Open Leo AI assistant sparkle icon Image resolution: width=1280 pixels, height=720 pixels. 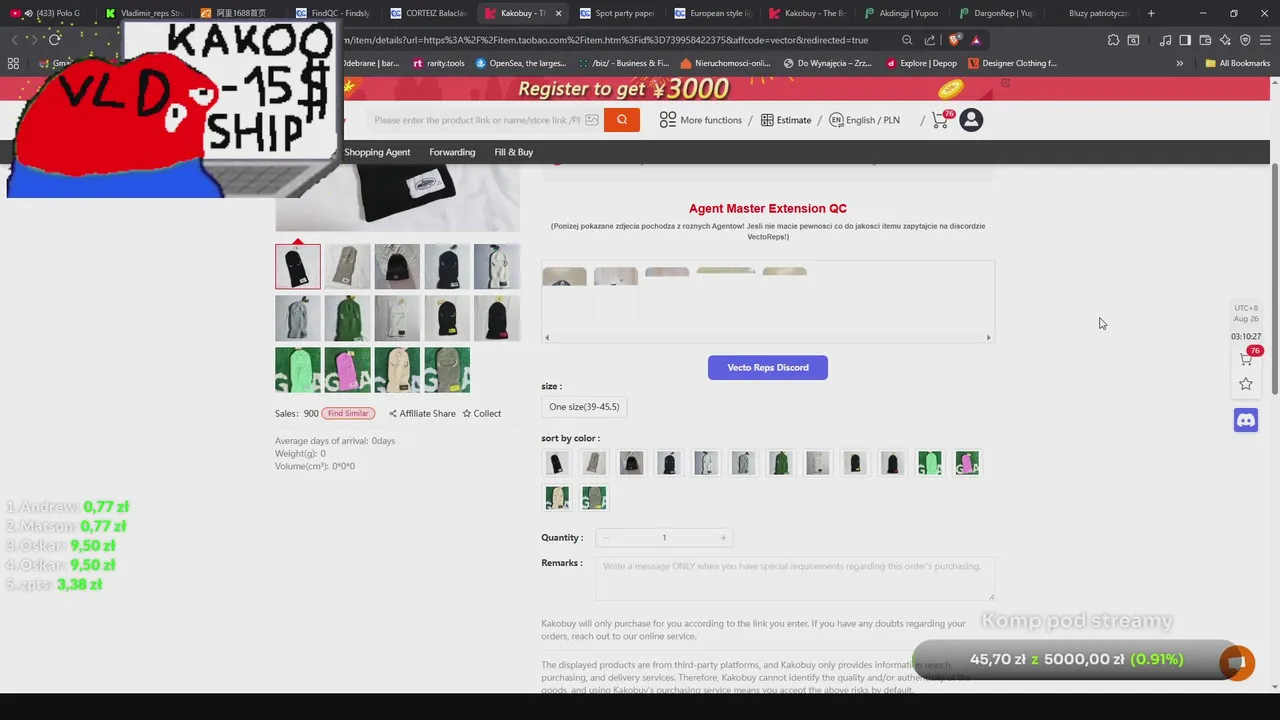(1225, 40)
